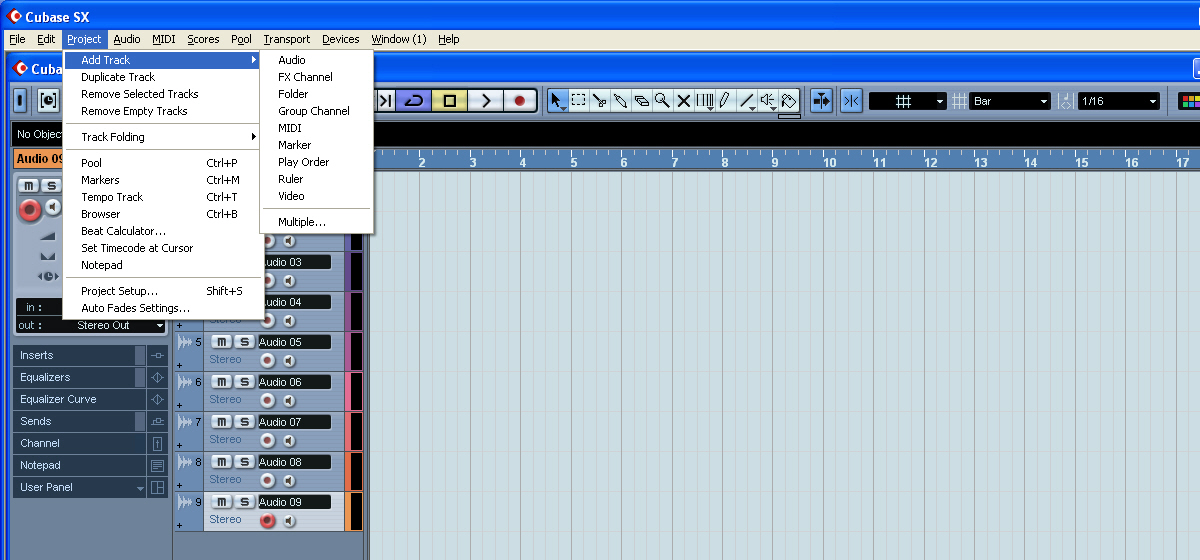Select the Draw pencil tool

coord(724,101)
